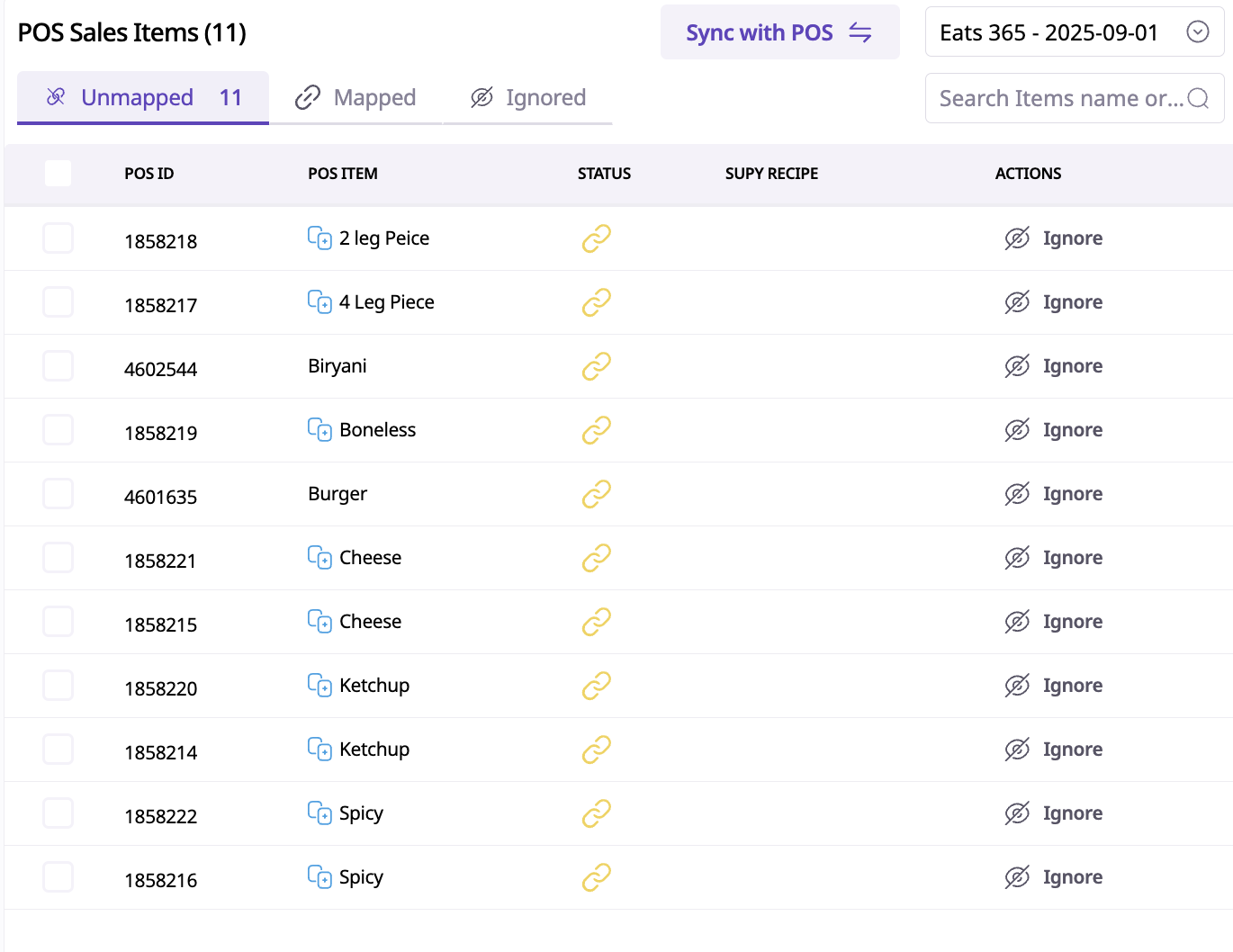This screenshot has width=1233, height=952.
Task: Click Ignore for Cheese item 1858221
Action: (1073, 557)
